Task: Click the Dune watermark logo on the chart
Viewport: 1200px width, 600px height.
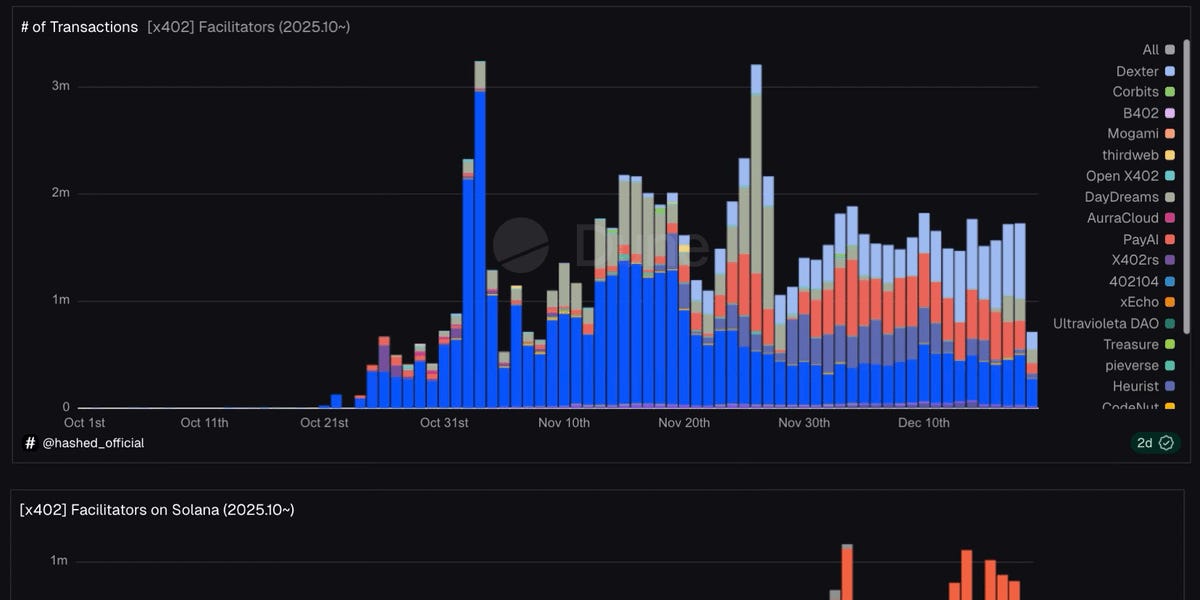Action: (521, 245)
